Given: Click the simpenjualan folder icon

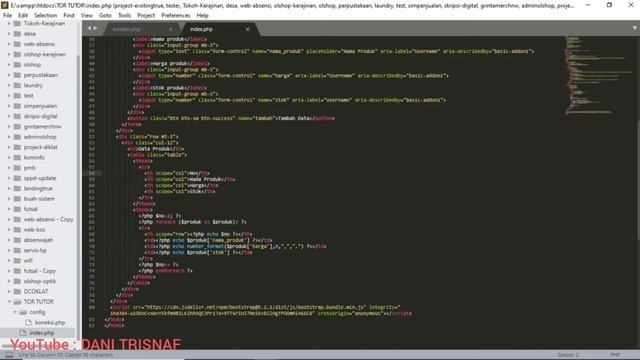Looking at the screenshot, I should tap(17, 106).
